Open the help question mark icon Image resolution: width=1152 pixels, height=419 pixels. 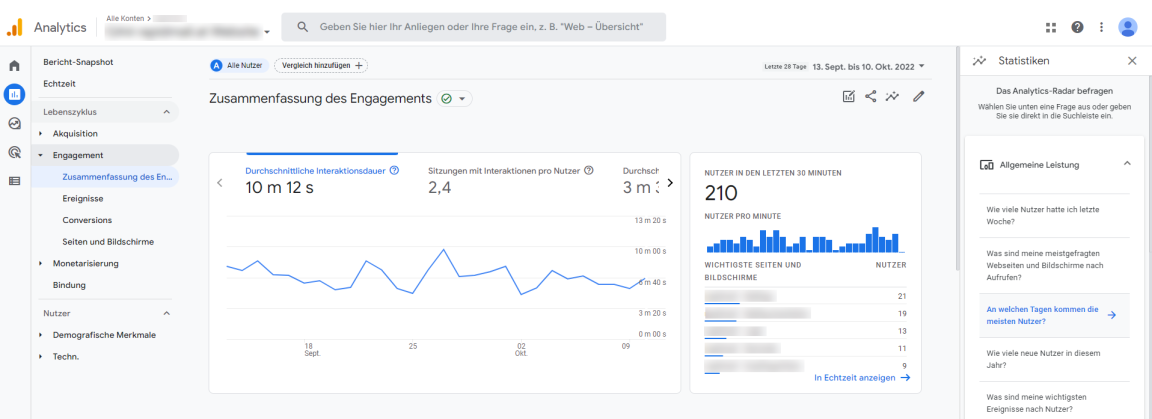[x=1077, y=27]
